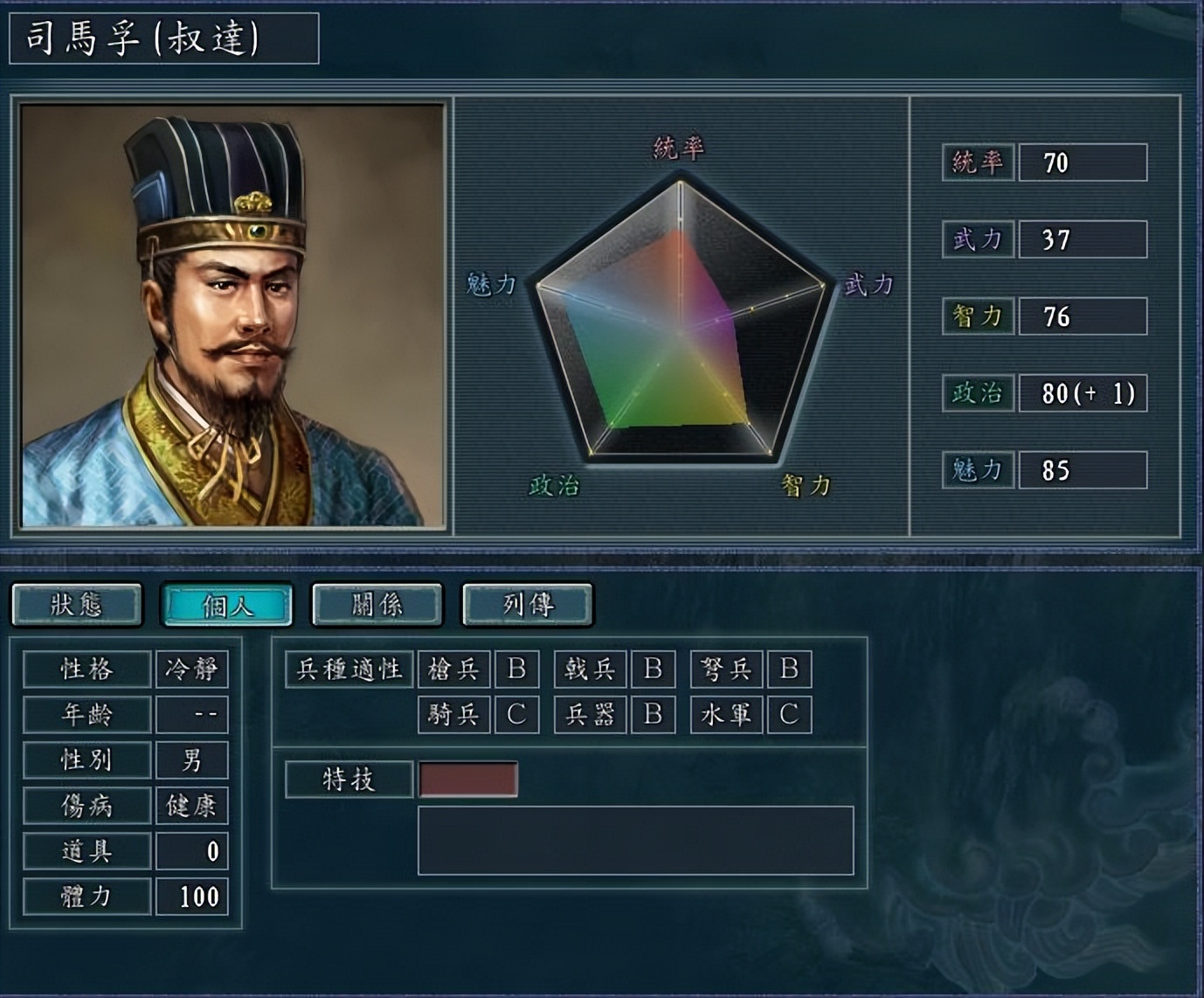The image size is (1204, 998).
Task: Click the 特技 label
Action: click(x=349, y=780)
